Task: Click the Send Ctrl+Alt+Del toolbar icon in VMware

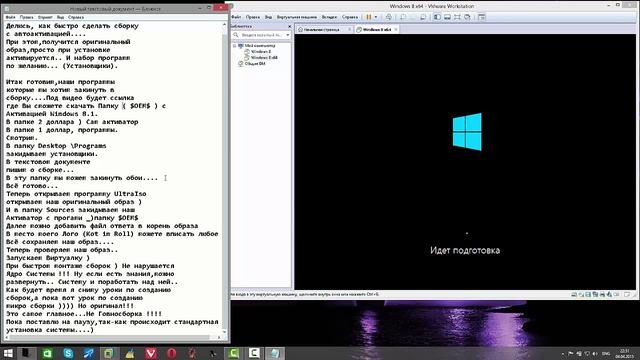Action: 389,17
